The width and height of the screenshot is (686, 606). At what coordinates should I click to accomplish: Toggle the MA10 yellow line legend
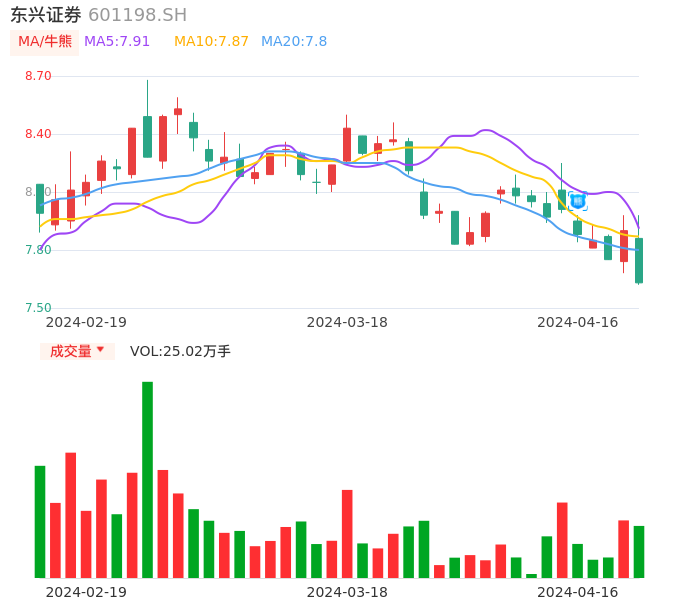click(211, 42)
